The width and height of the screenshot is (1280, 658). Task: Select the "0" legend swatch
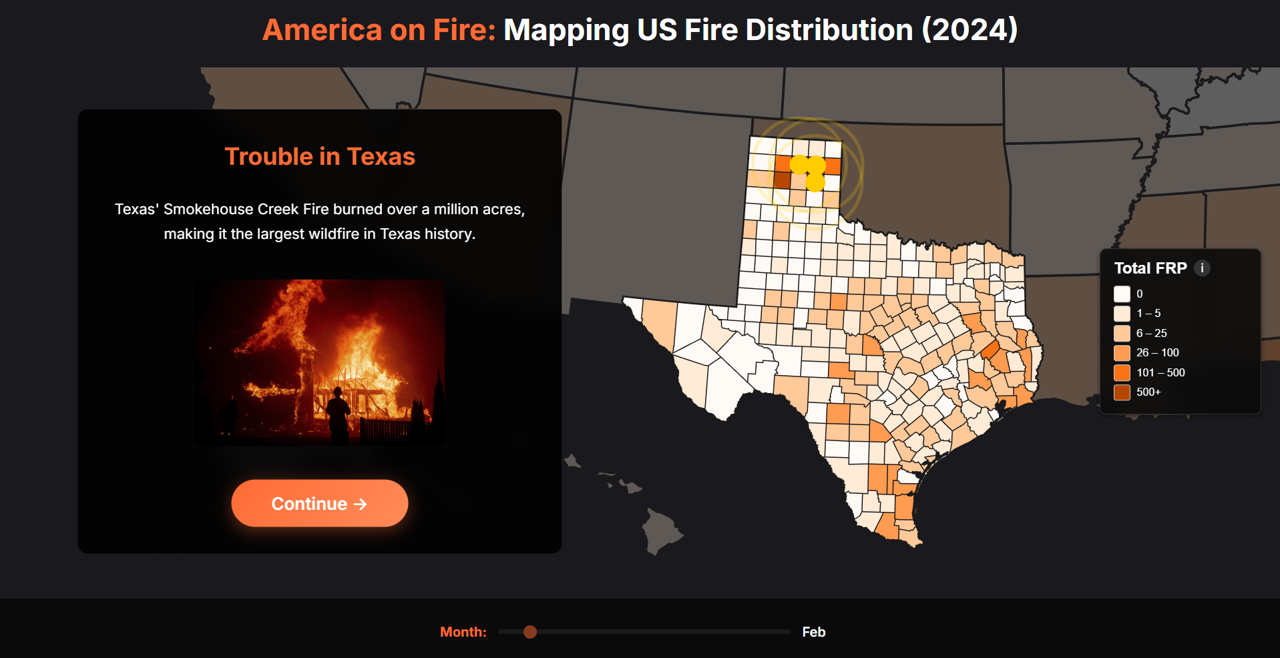click(1124, 294)
